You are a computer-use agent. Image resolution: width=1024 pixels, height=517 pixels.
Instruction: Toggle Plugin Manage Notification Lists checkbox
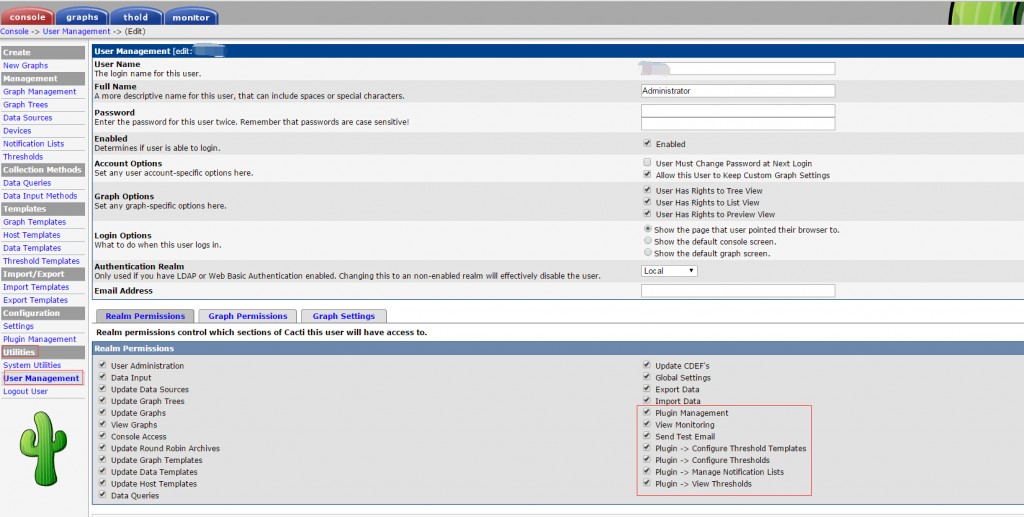coord(647,471)
